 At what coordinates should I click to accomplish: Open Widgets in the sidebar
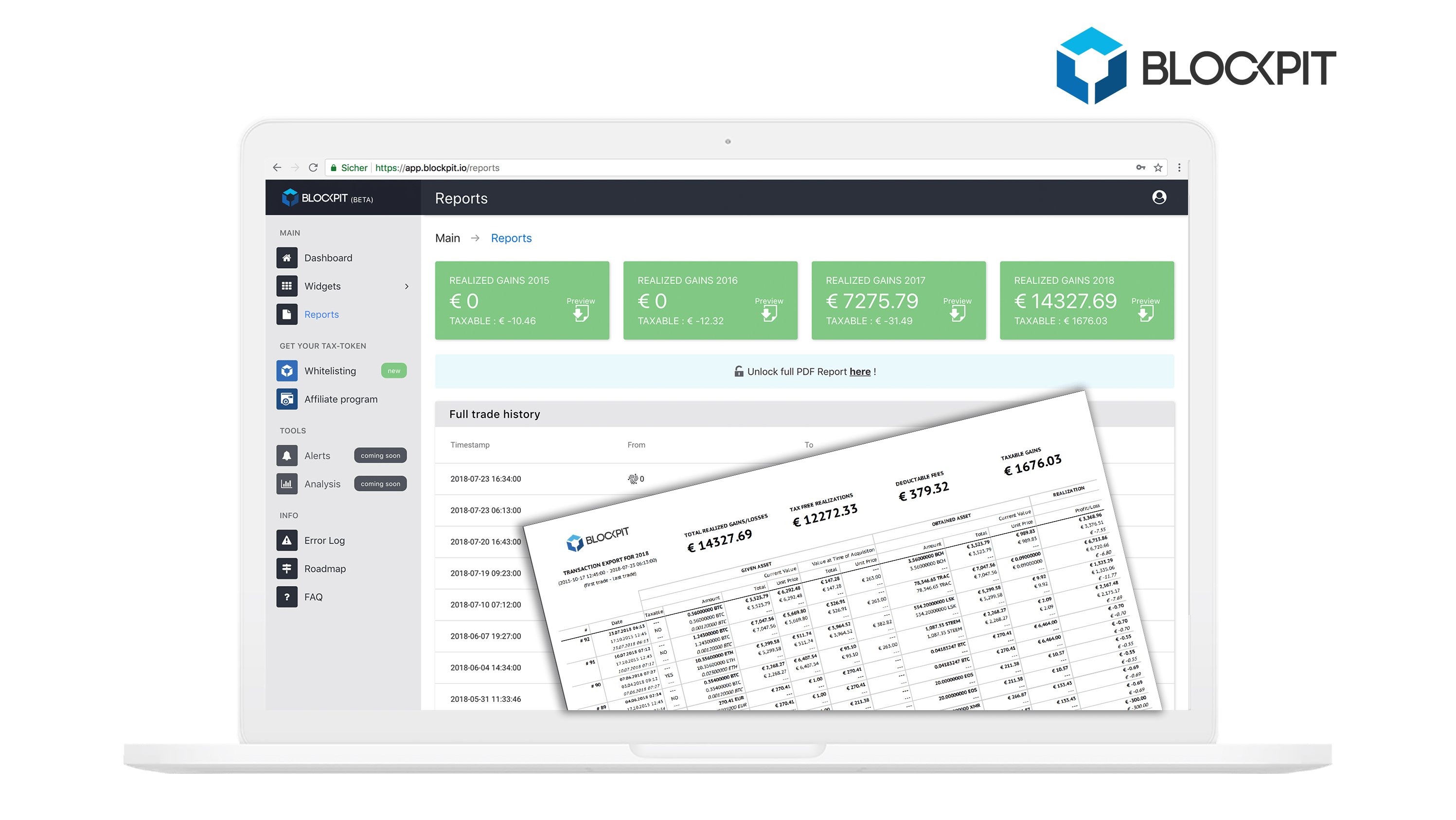[x=323, y=286]
